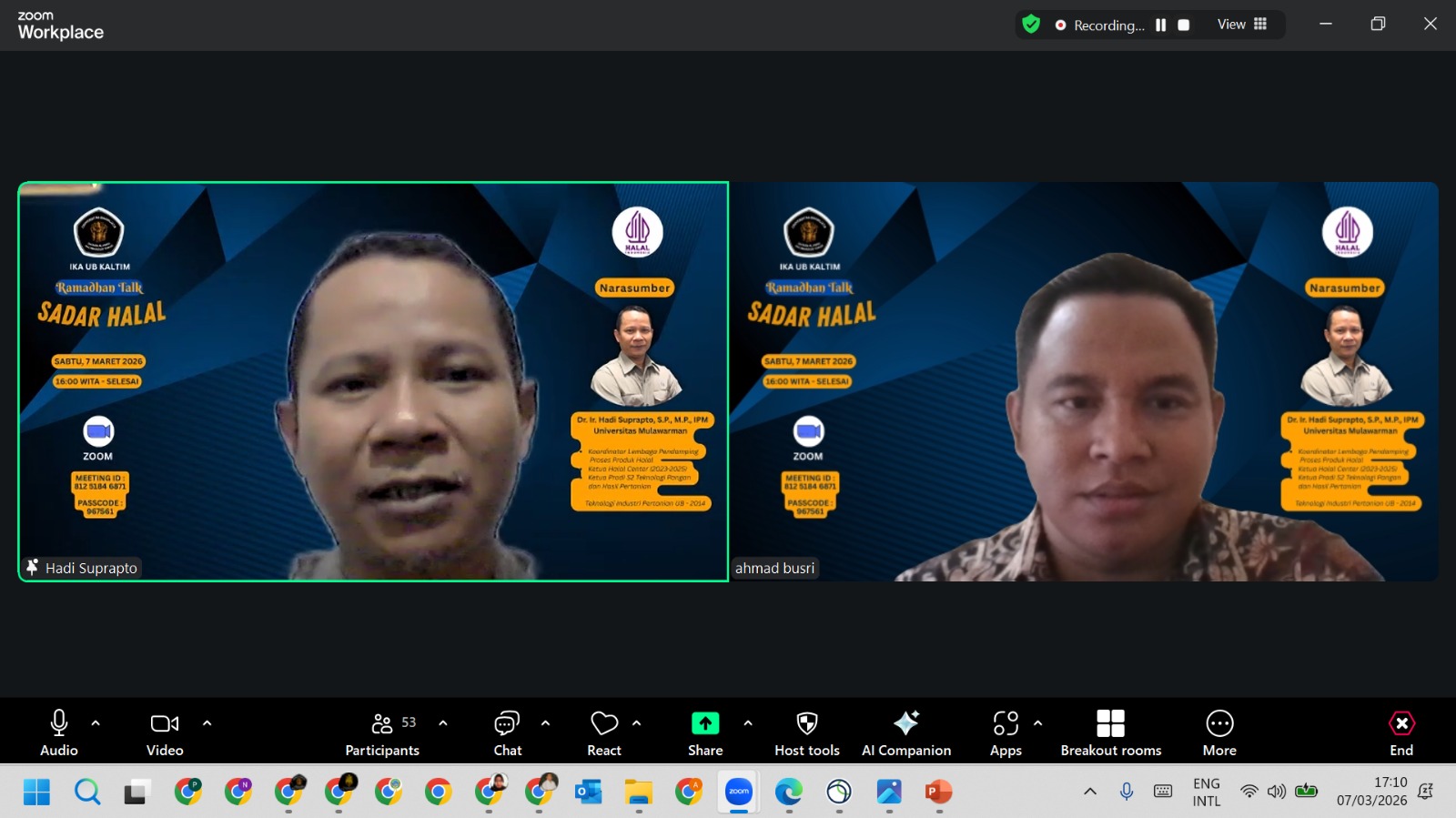Launch the AI Companion

coord(905,732)
